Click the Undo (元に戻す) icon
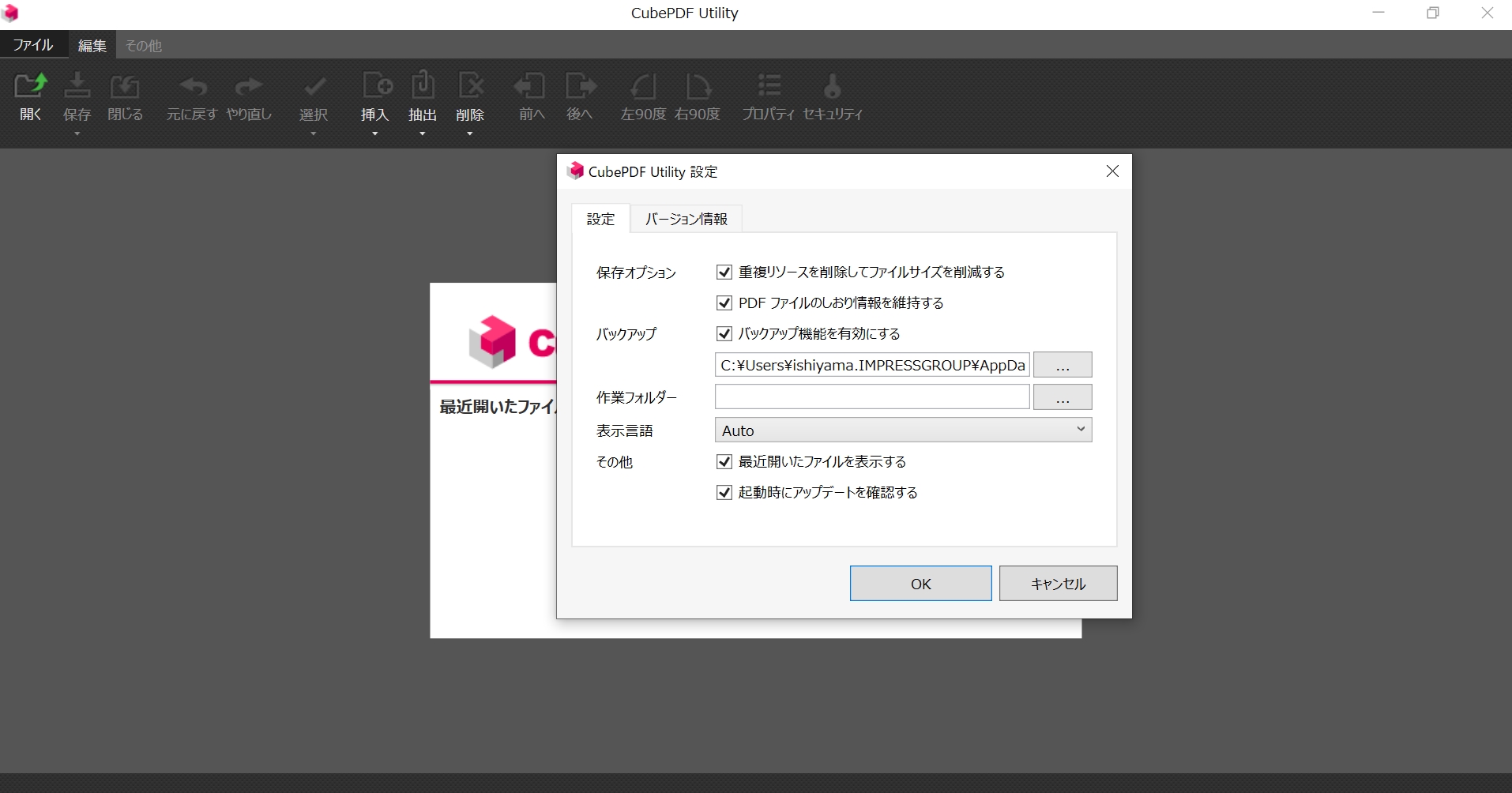The image size is (1512, 793). (x=192, y=85)
